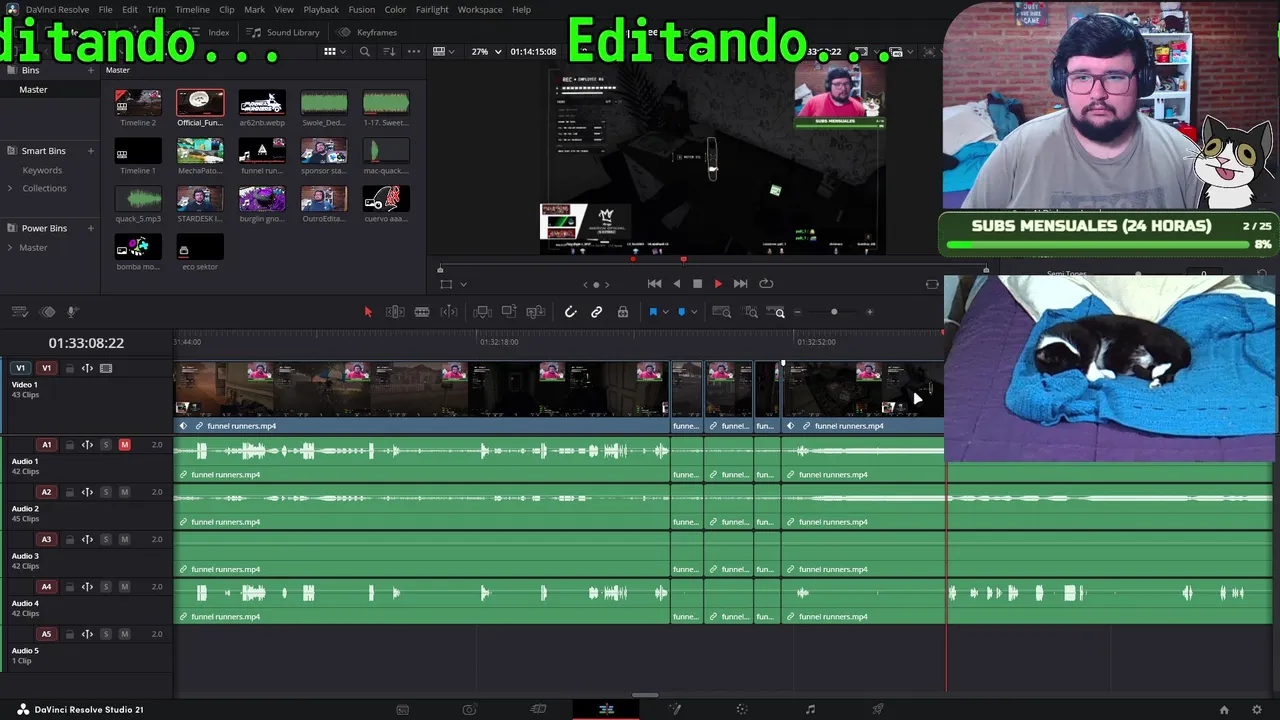Open media pool thumbnail view dropdown
1280x720 pixels.
(x=335, y=51)
